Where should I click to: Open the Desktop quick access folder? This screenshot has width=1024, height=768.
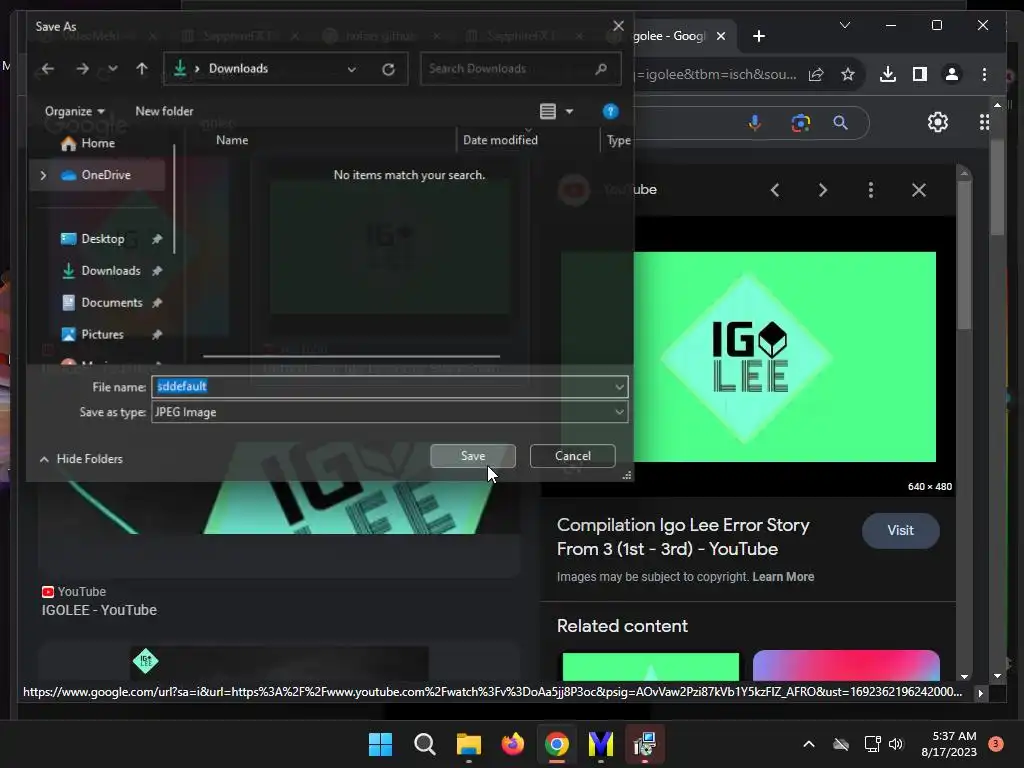[102, 239]
